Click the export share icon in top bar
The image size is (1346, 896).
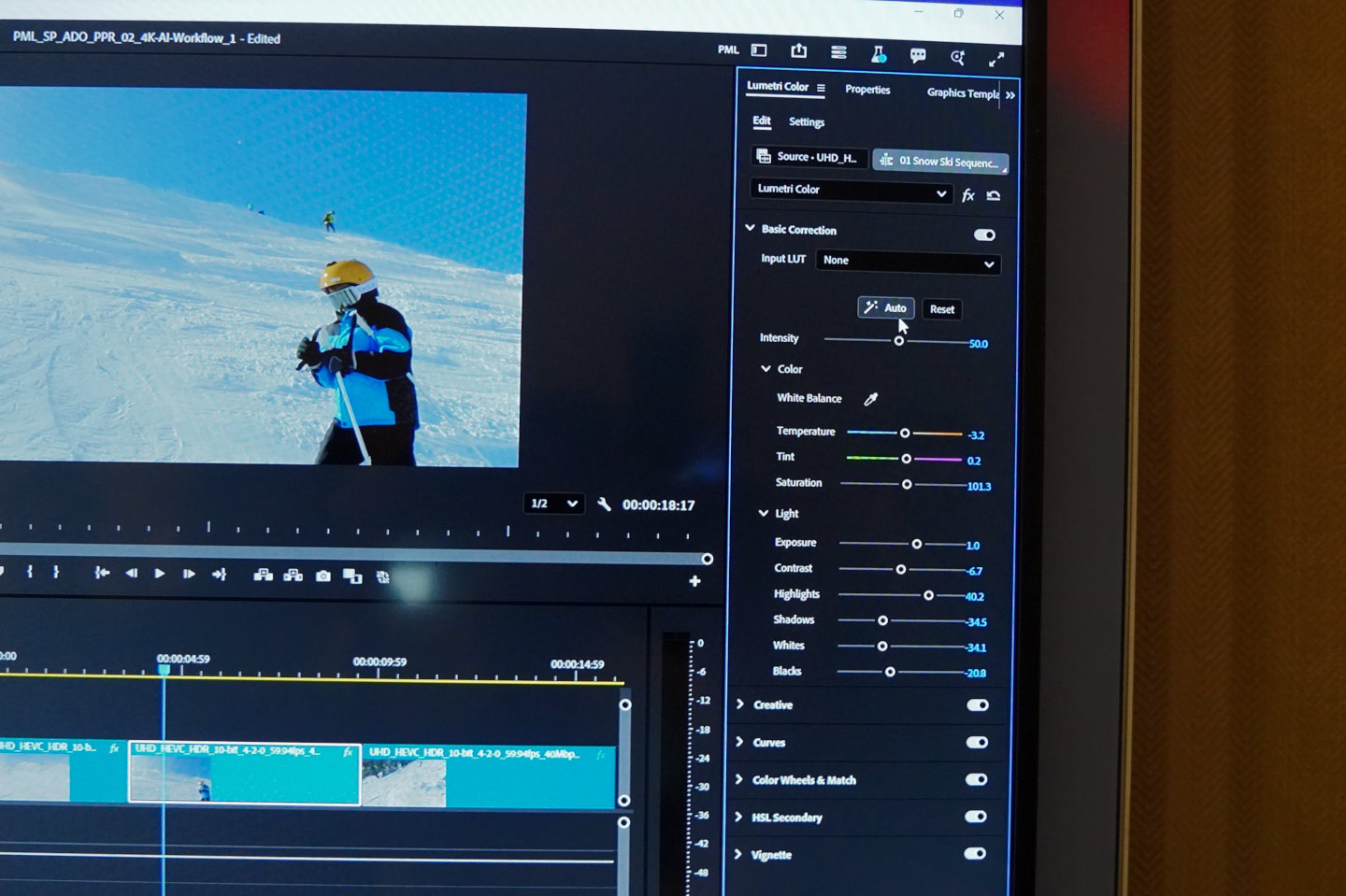click(x=798, y=51)
